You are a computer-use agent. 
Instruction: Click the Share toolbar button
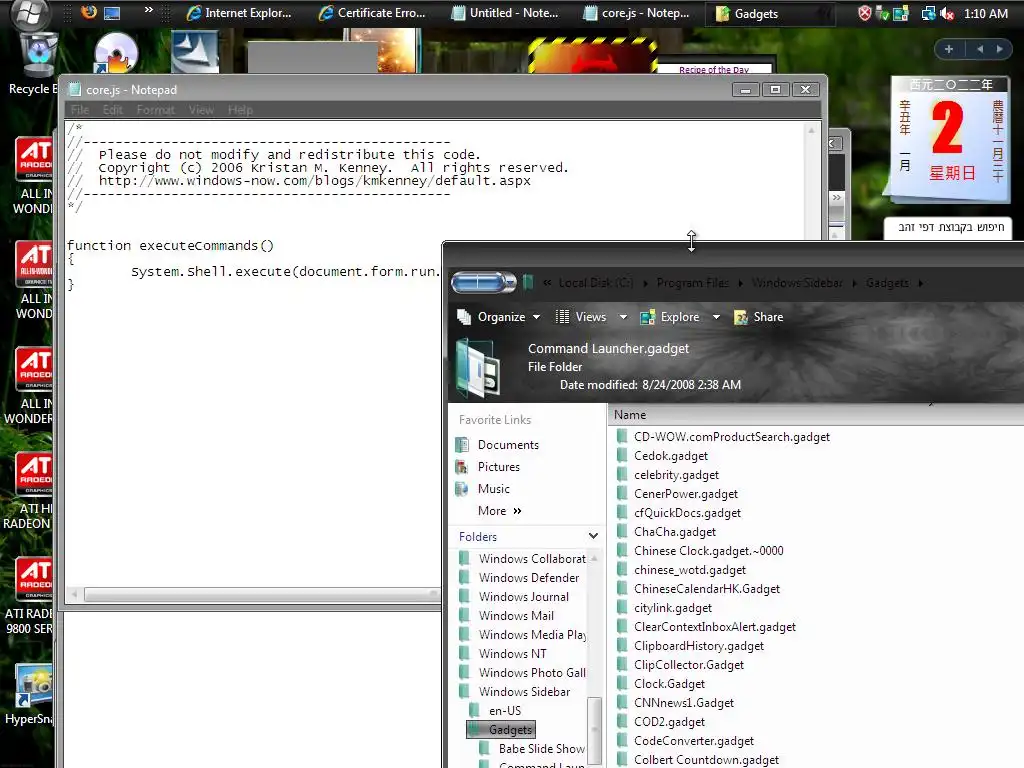[759, 317]
